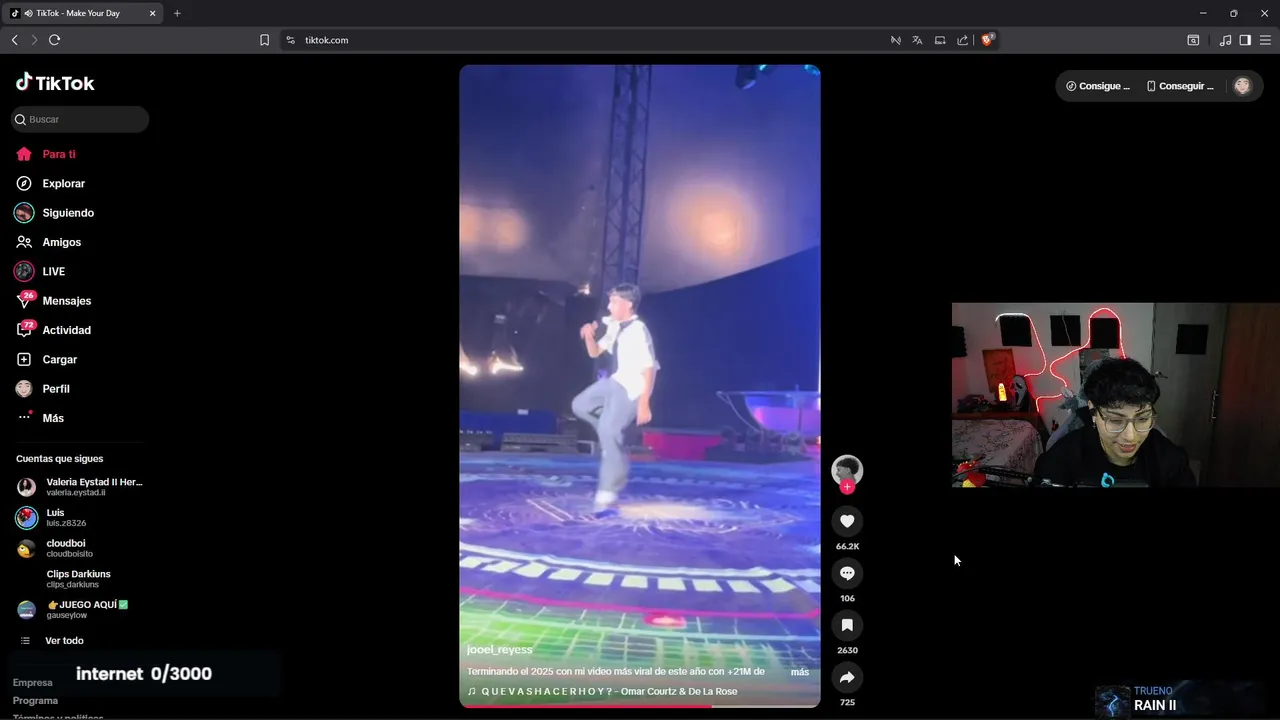This screenshot has height=720, width=1280.
Task: Toggle the browser sidebar panel
Action: coord(1245,40)
